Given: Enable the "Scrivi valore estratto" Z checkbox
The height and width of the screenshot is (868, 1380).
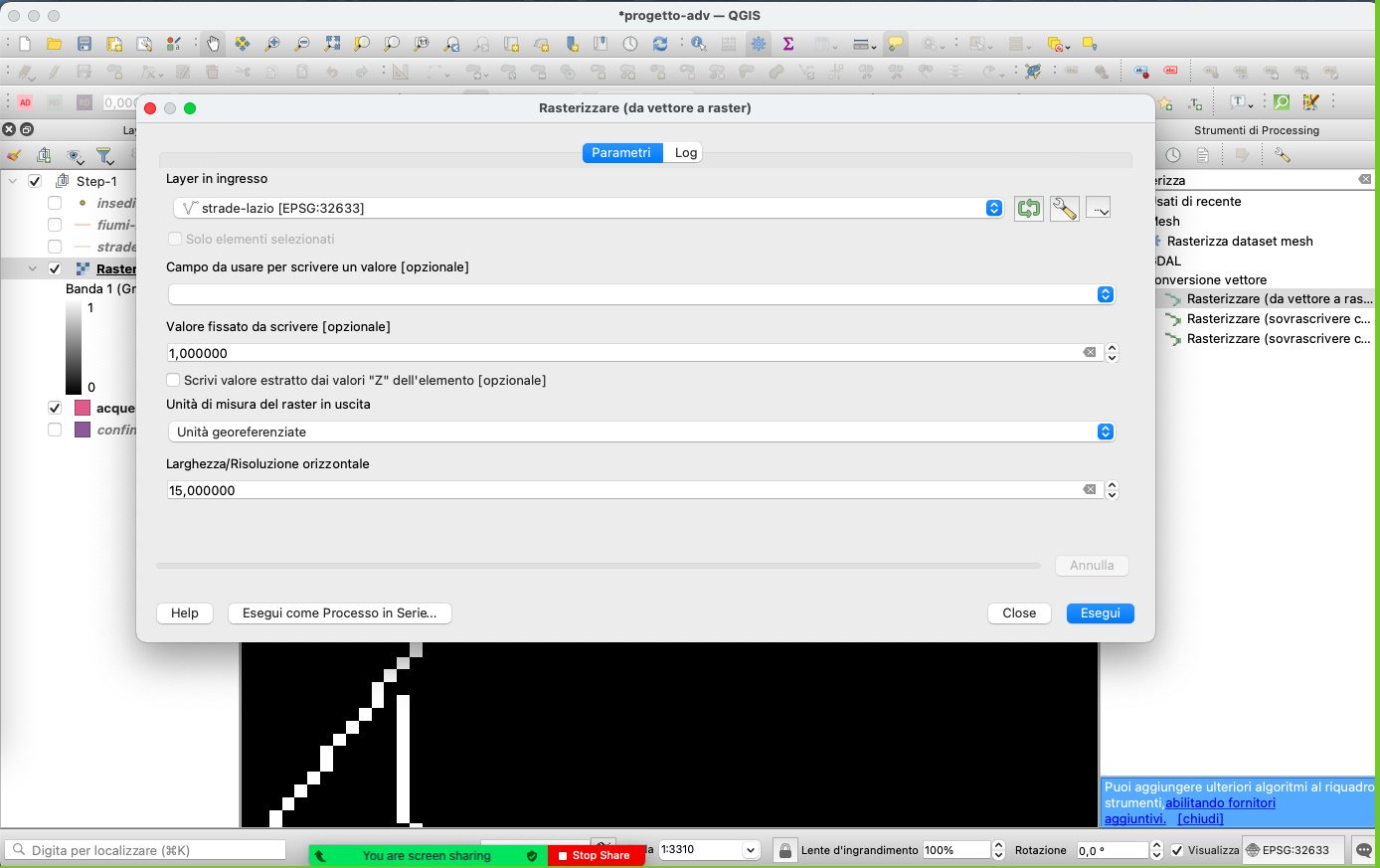Looking at the screenshot, I should pos(174,380).
